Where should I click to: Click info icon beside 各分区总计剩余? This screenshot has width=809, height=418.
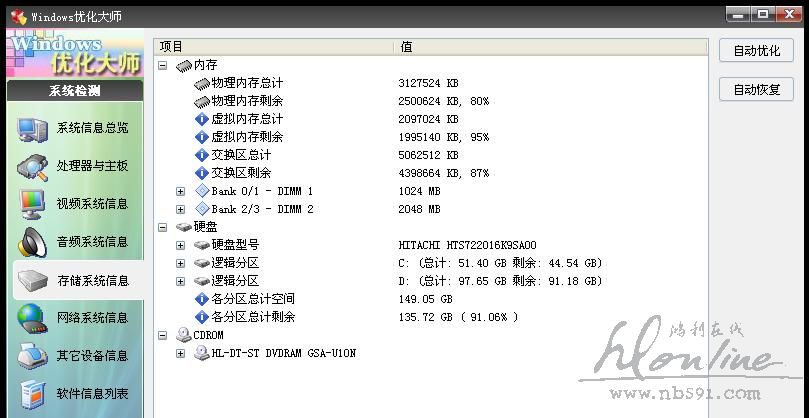[x=202, y=317]
